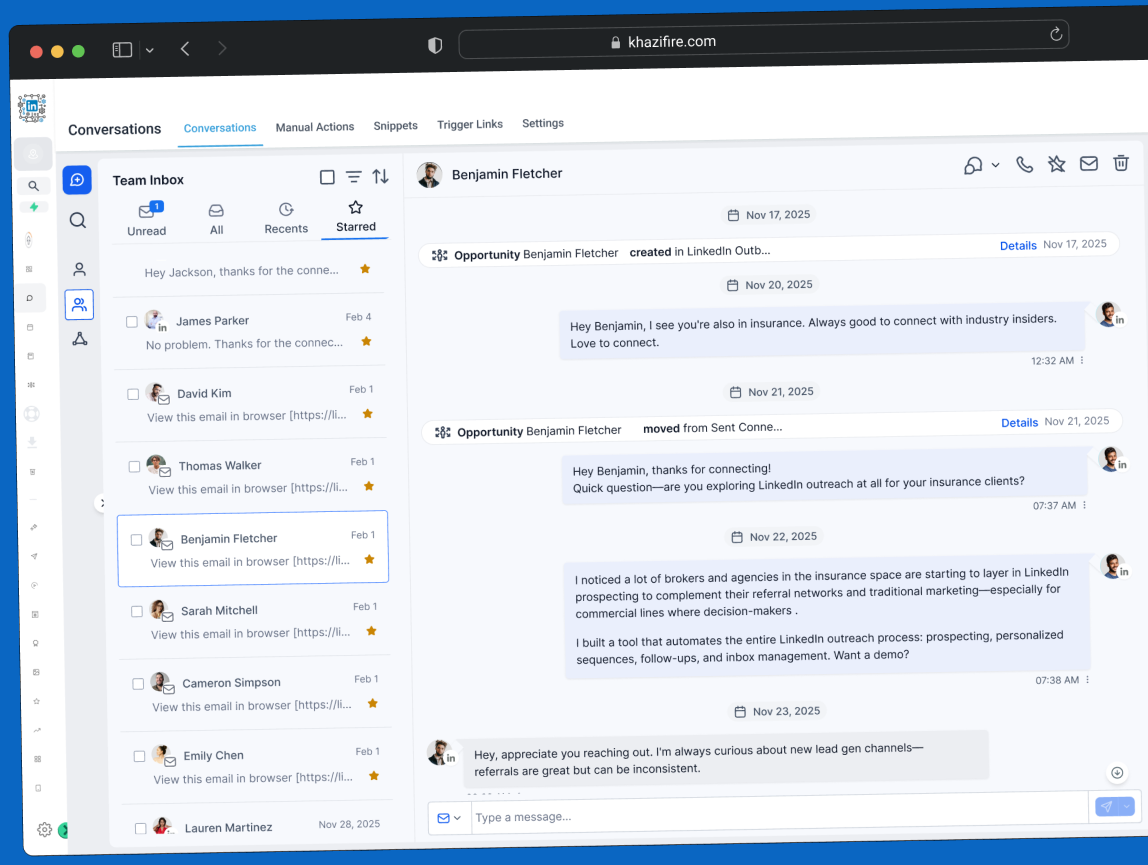The height and width of the screenshot is (865, 1148).
Task: Open the chevron dropdown next to the chat icon
Action: point(993,163)
